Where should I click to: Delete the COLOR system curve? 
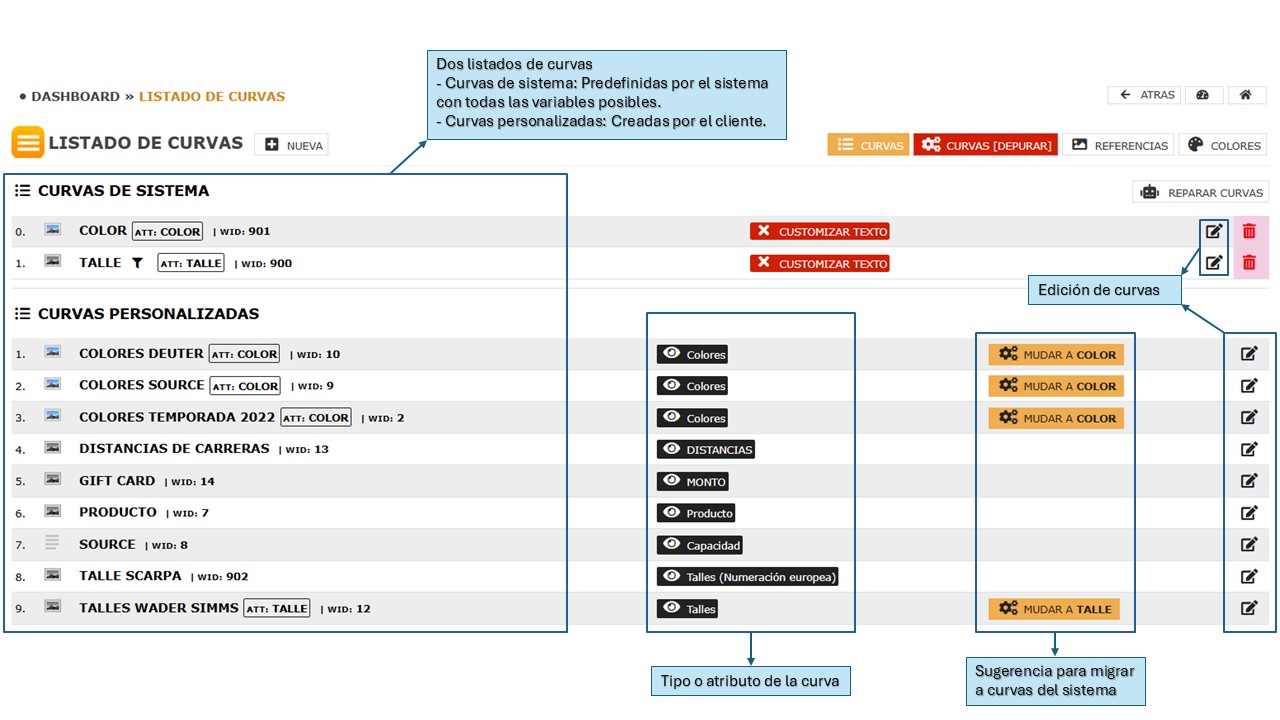(x=1249, y=231)
